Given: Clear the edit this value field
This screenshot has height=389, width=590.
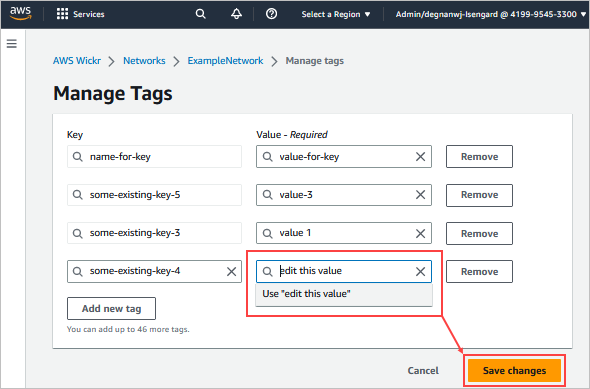Looking at the screenshot, I should coord(420,271).
